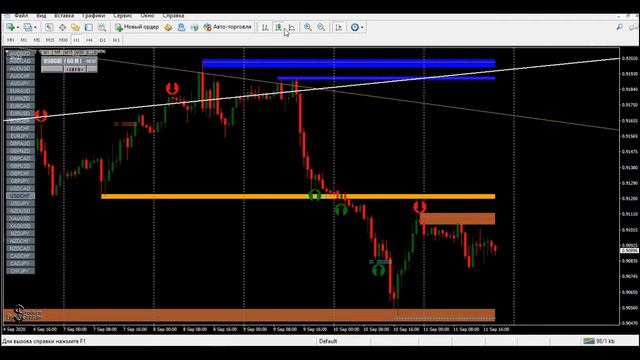
Task: Open the Вставка menu
Action: click(64, 16)
